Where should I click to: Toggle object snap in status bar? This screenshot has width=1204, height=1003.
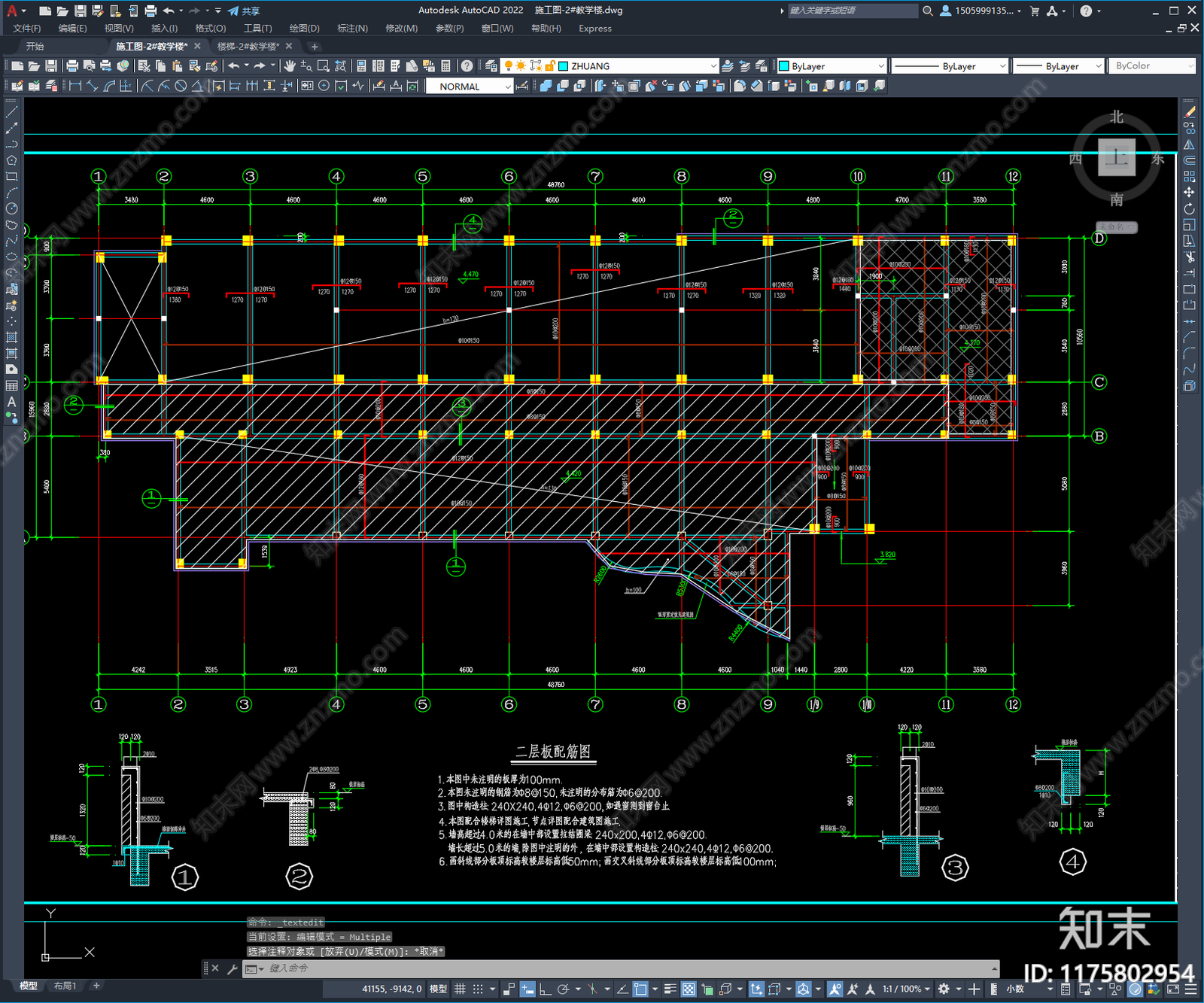pos(640,989)
